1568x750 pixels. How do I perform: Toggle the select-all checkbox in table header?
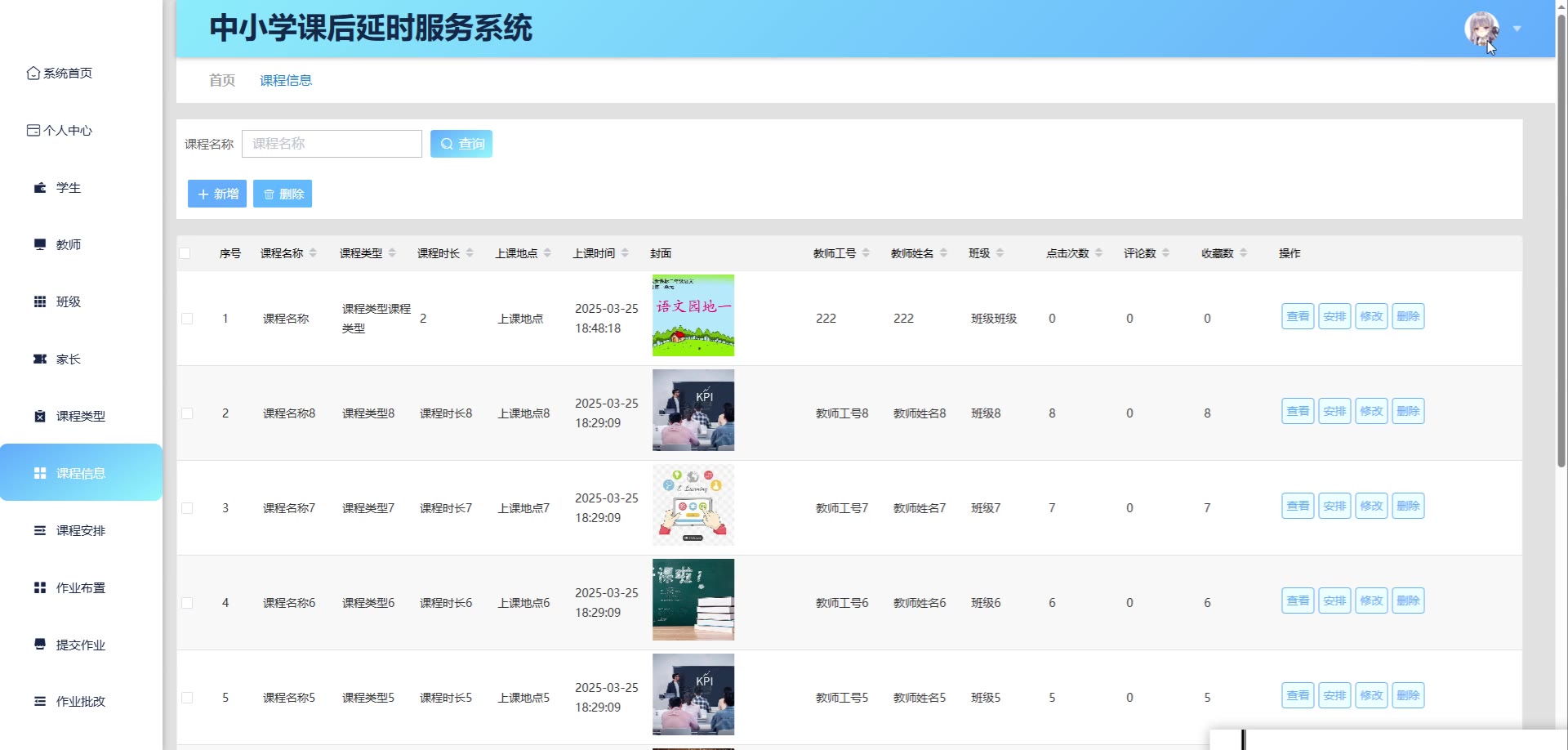(x=185, y=253)
